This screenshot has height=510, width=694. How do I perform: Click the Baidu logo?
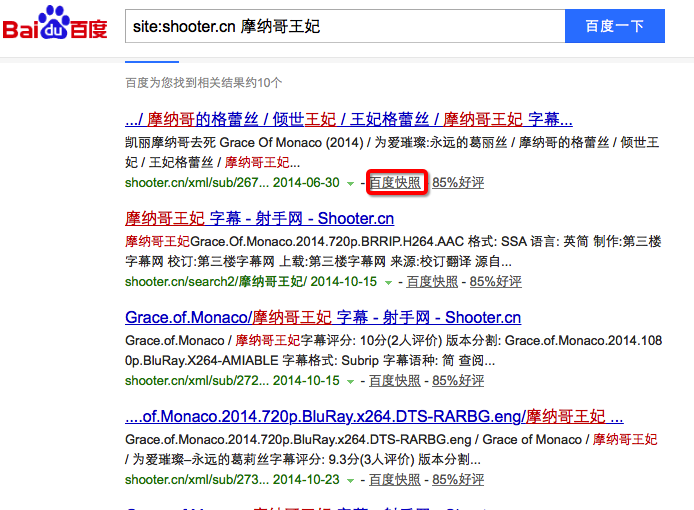[x=55, y=23]
